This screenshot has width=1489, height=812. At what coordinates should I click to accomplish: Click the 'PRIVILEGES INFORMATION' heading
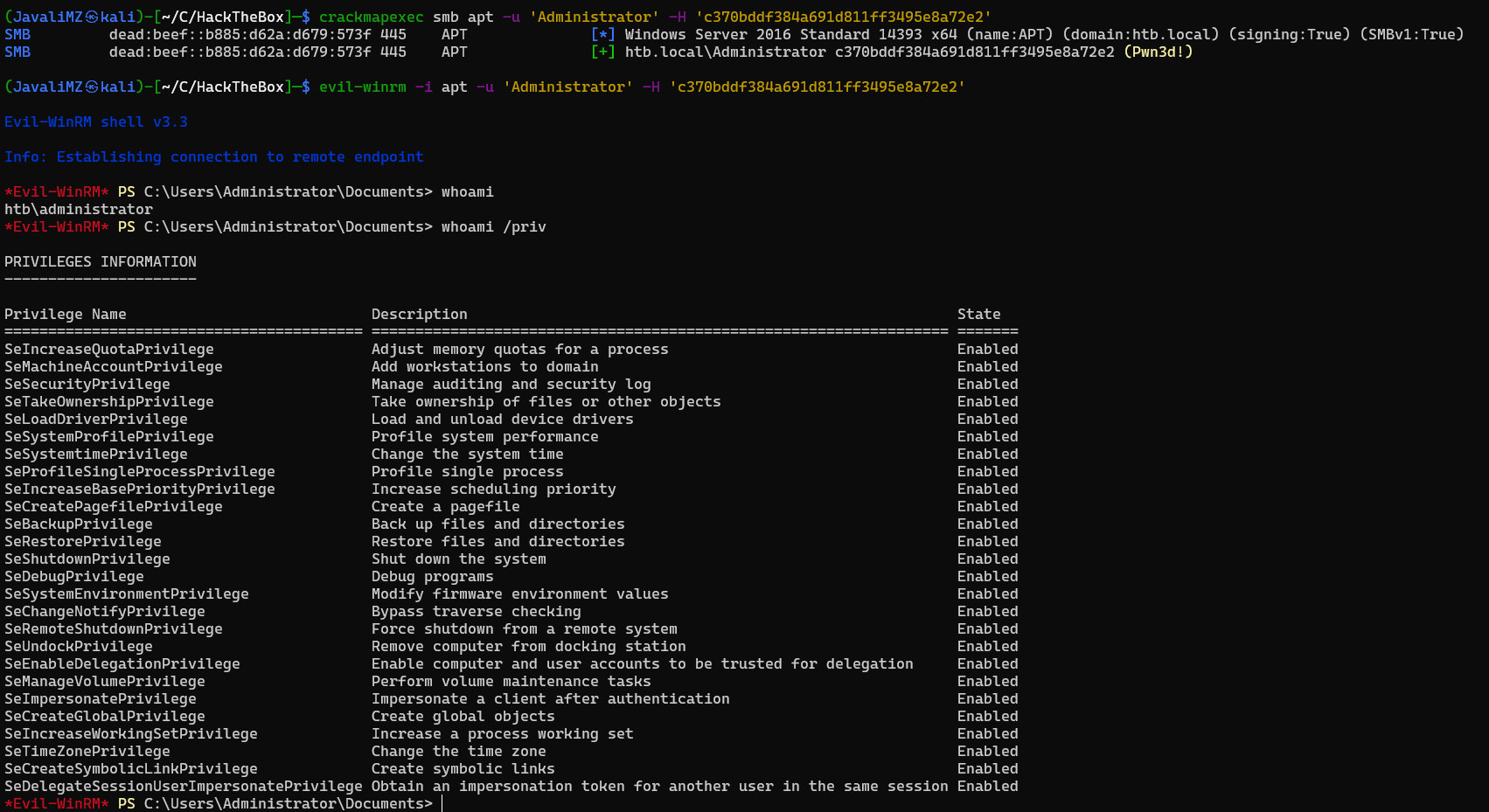[x=101, y=261]
